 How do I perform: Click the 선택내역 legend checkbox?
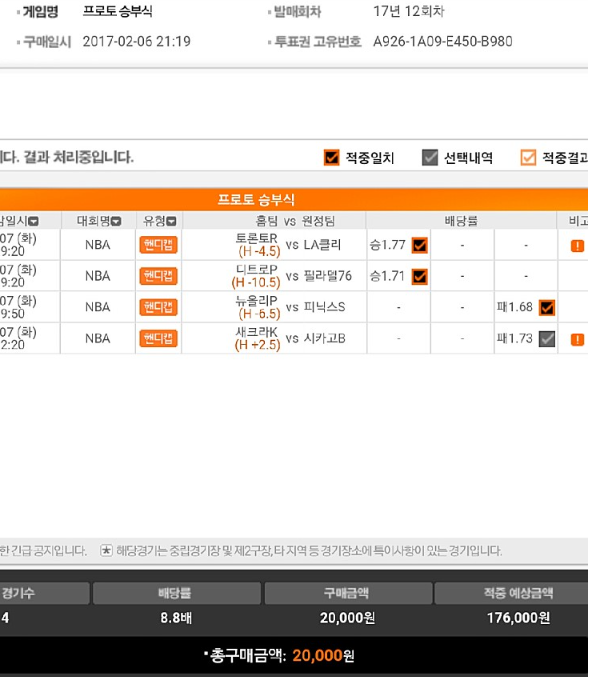click(430, 158)
